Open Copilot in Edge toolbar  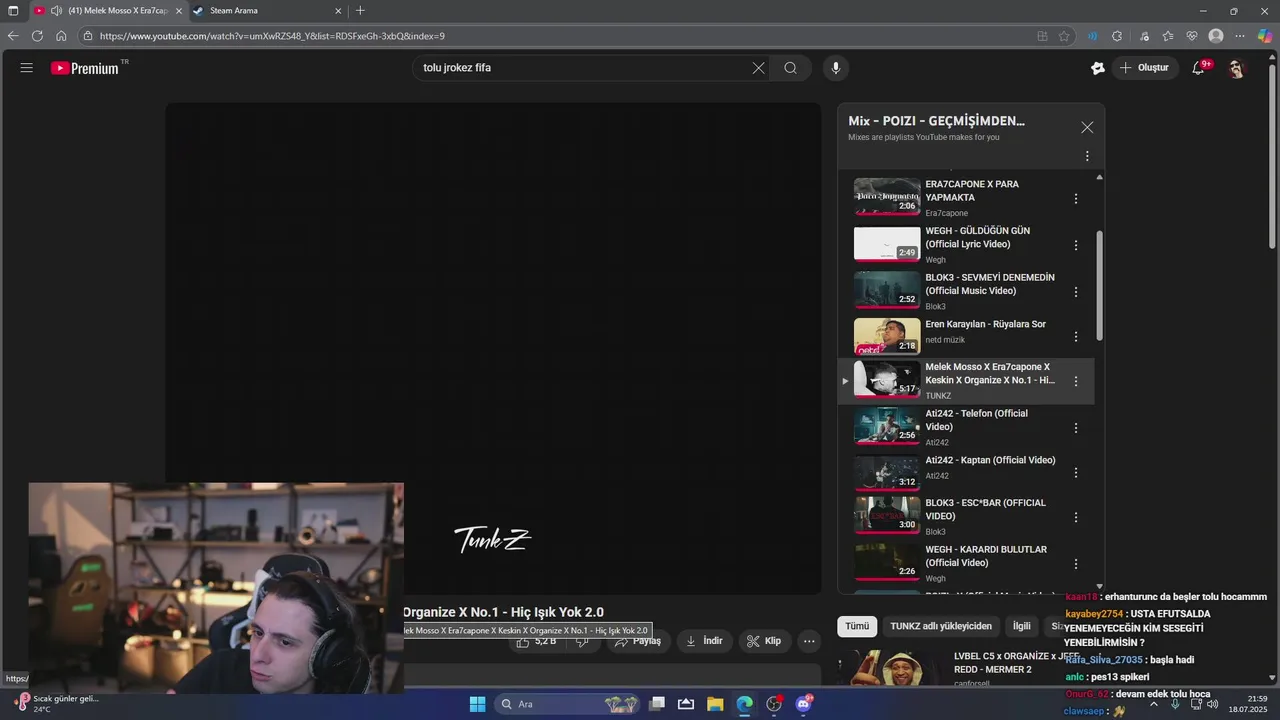click(1265, 36)
